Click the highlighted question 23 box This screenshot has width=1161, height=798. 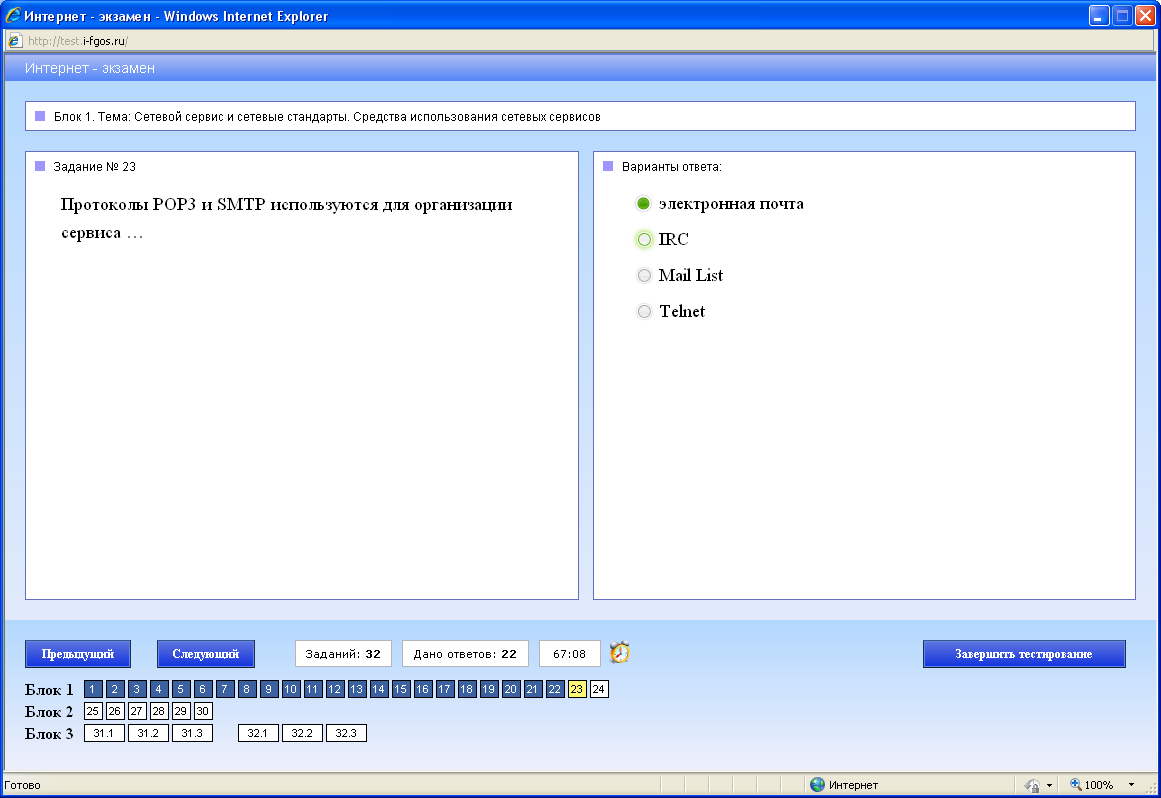coord(577,689)
